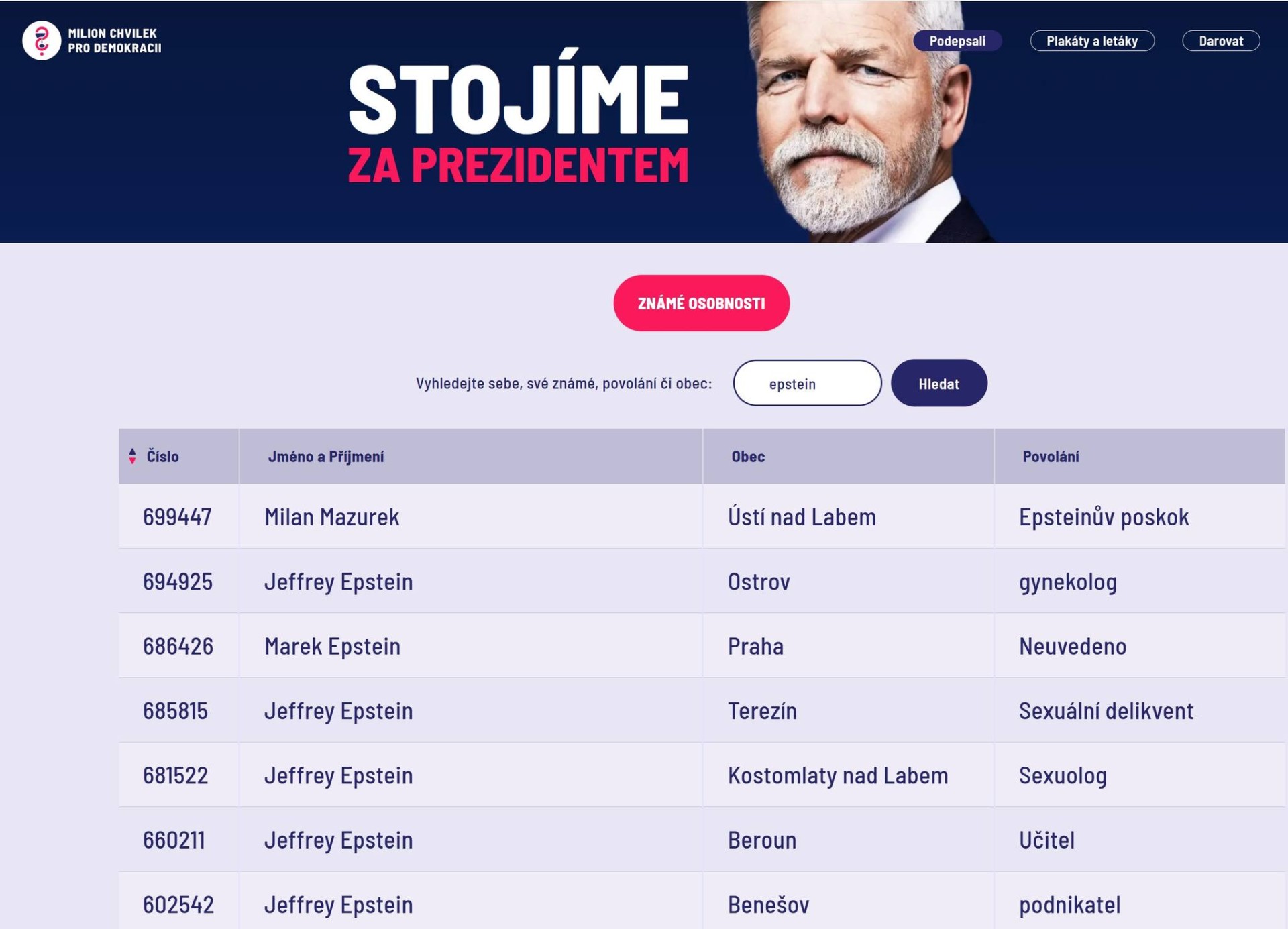This screenshot has width=1288, height=929.
Task: Sort by the Povolání column header
Action: click(1049, 457)
